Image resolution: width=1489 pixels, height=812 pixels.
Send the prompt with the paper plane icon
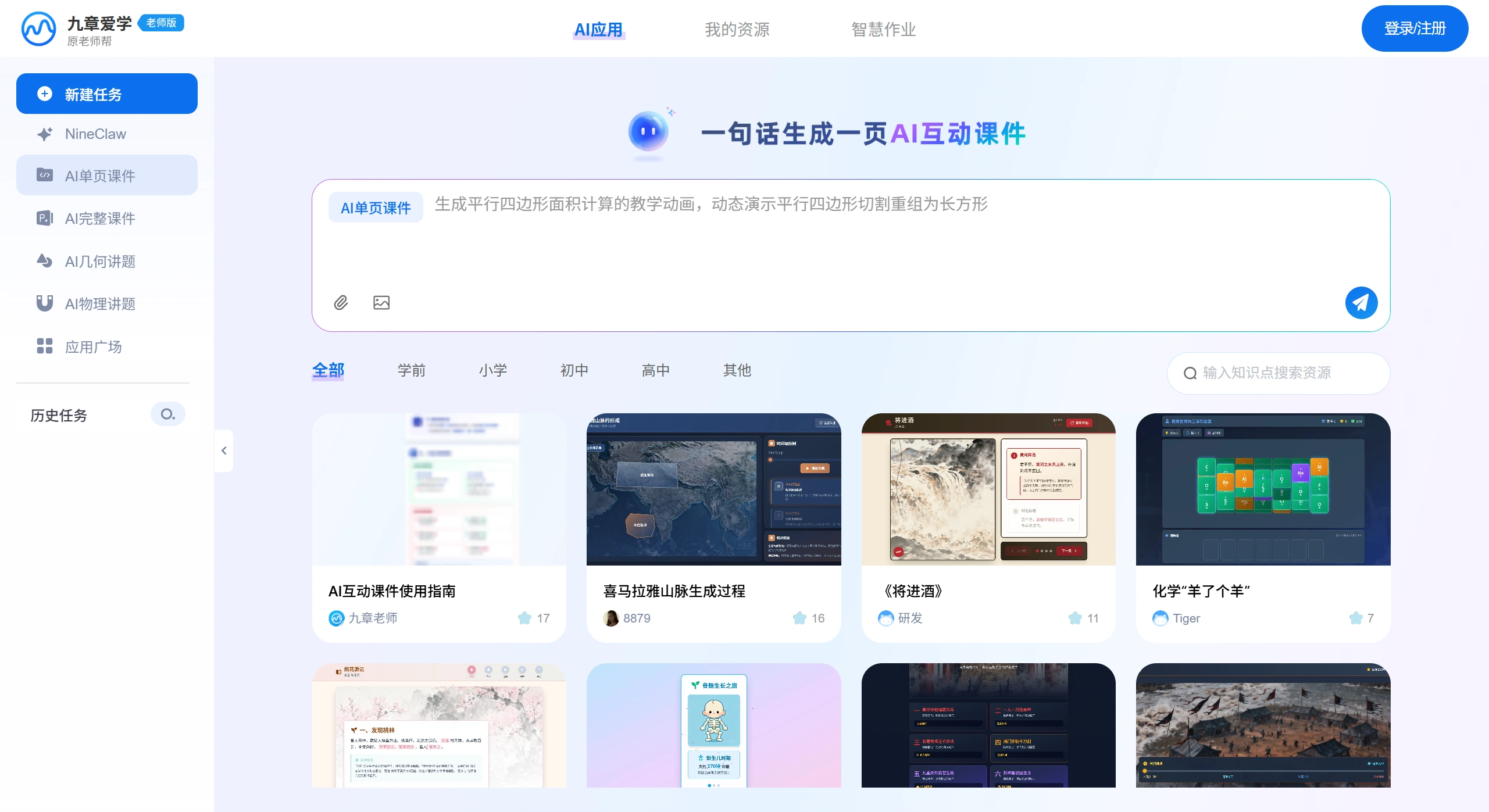[1361, 302]
